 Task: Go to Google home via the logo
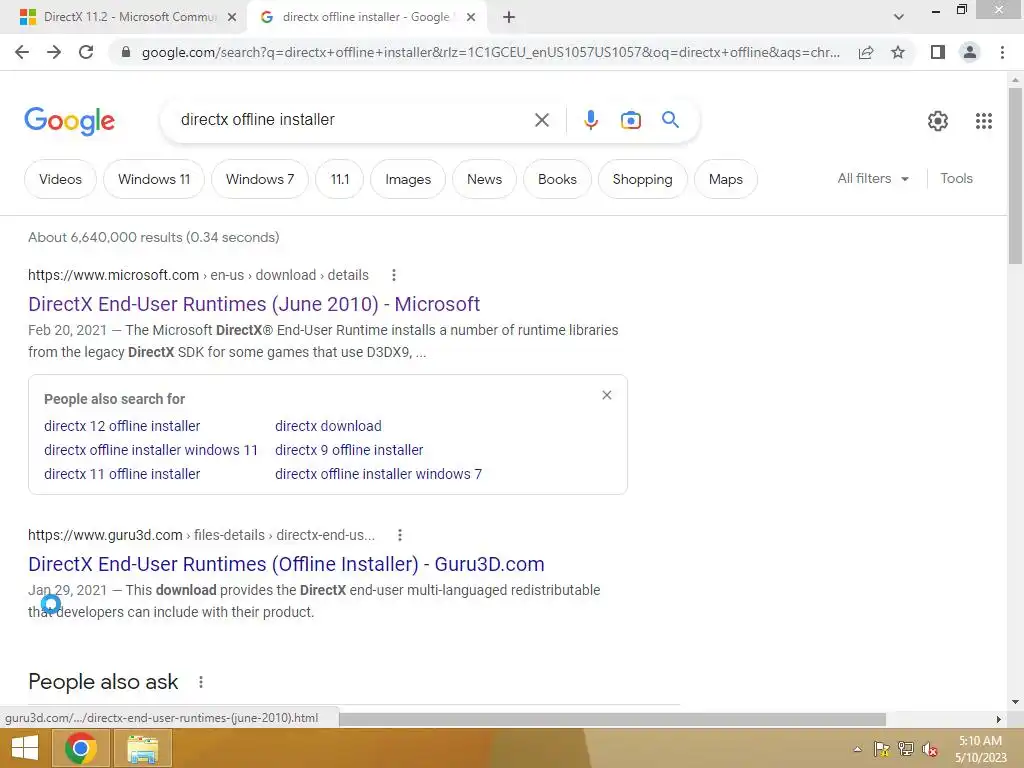coord(70,121)
